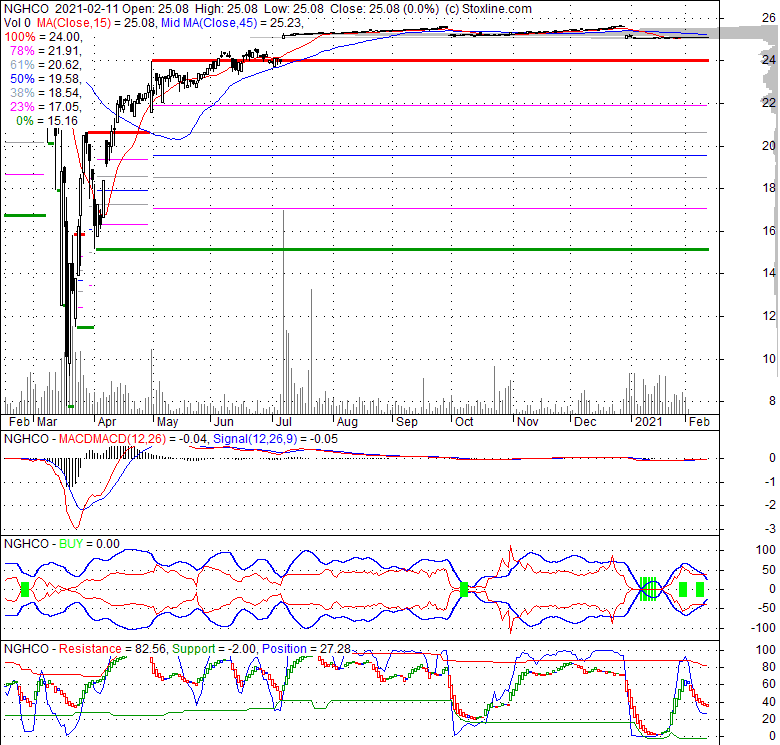
Task: Click the 'Nov' month axis label
Action: (527, 422)
